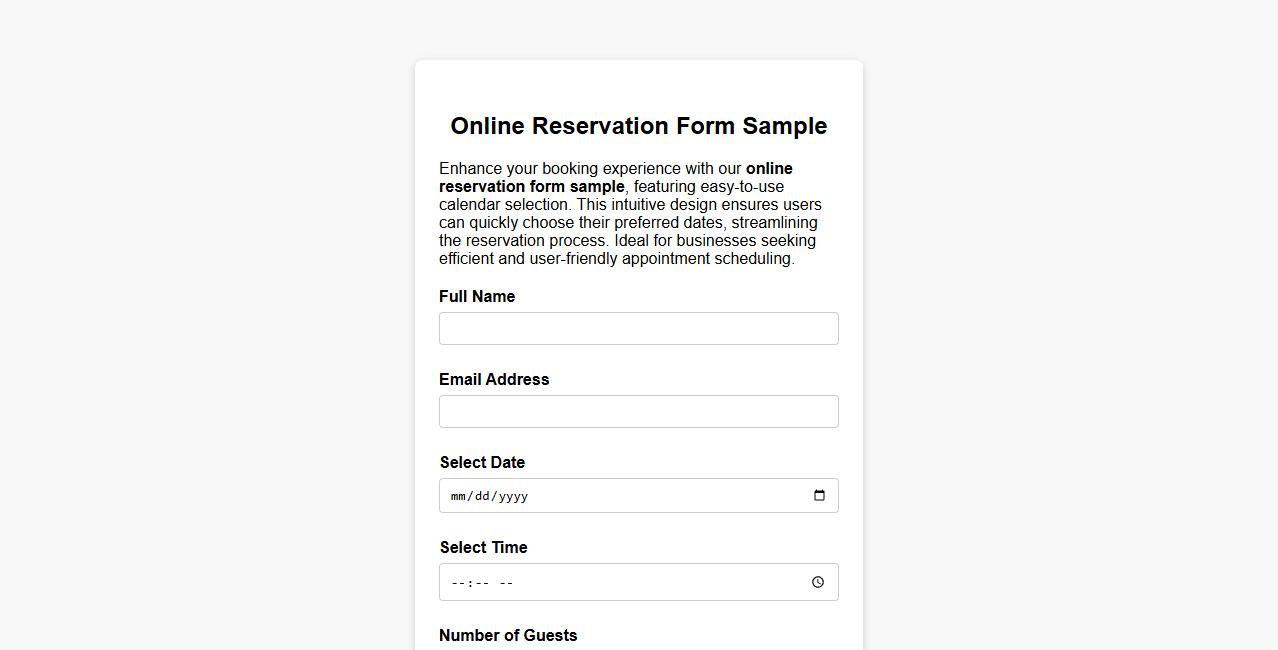1278x650 pixels.
Task: Open the calendar date picker icon
Action: (819, 494)
